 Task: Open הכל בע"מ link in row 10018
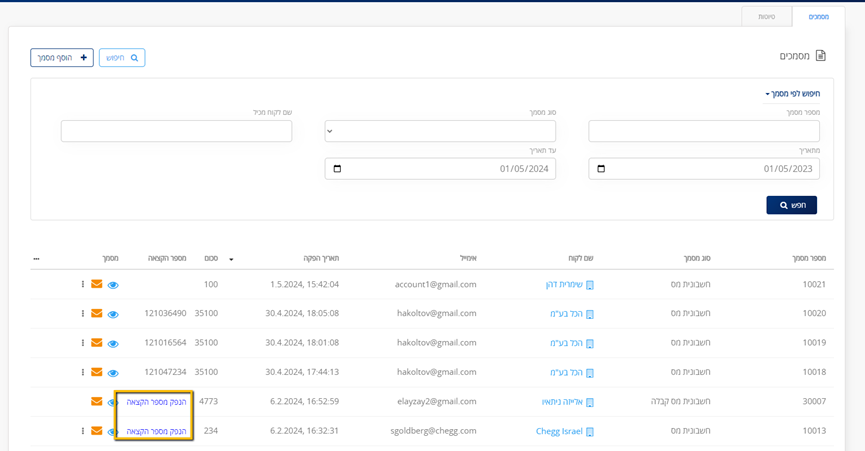(x=566, y=372)
